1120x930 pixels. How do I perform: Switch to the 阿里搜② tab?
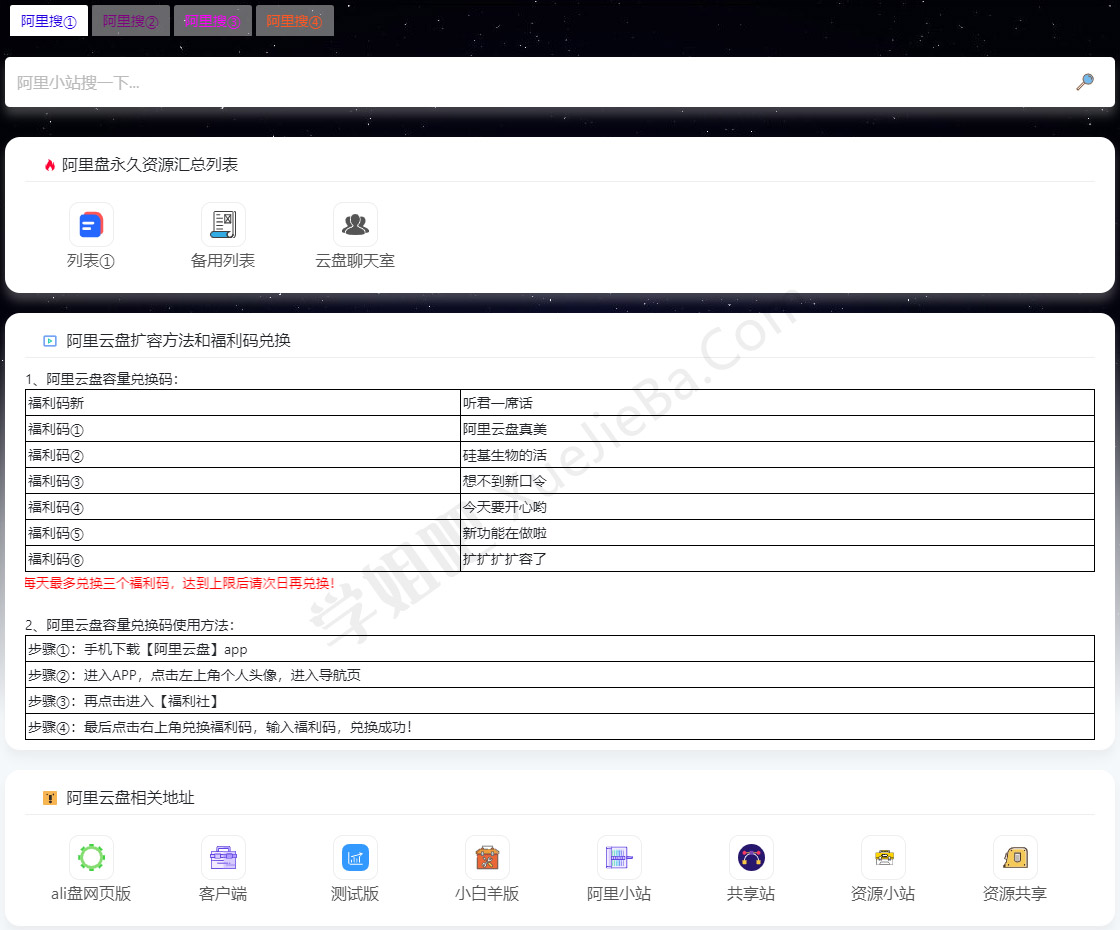coord(131,21)
